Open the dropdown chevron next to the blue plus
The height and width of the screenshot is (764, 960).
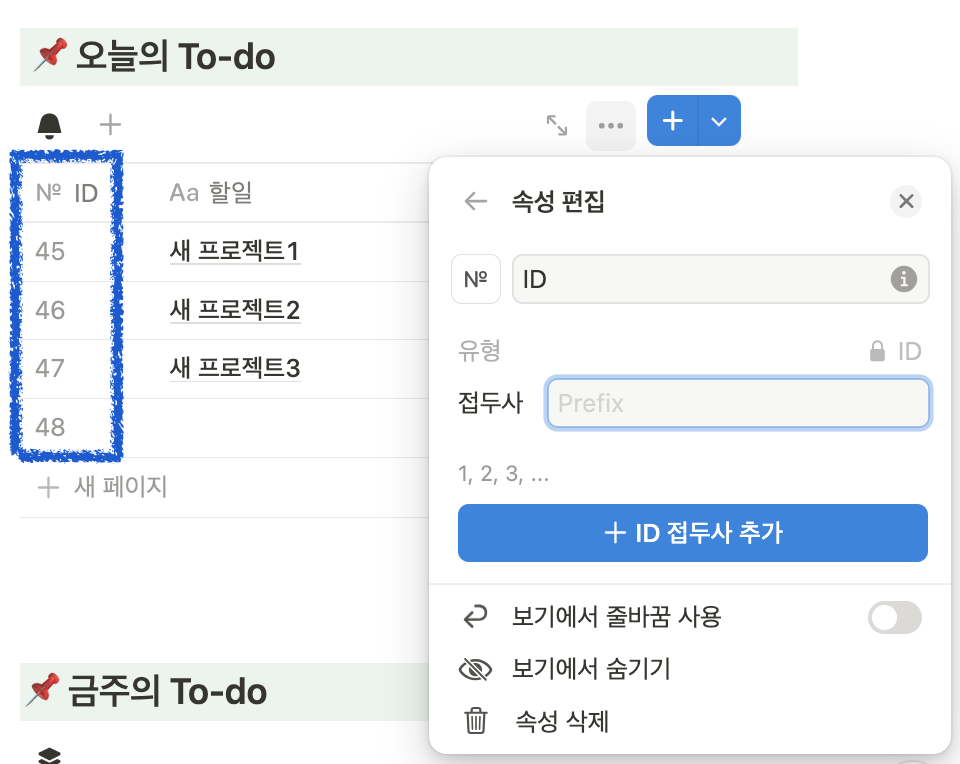point(717,120)
